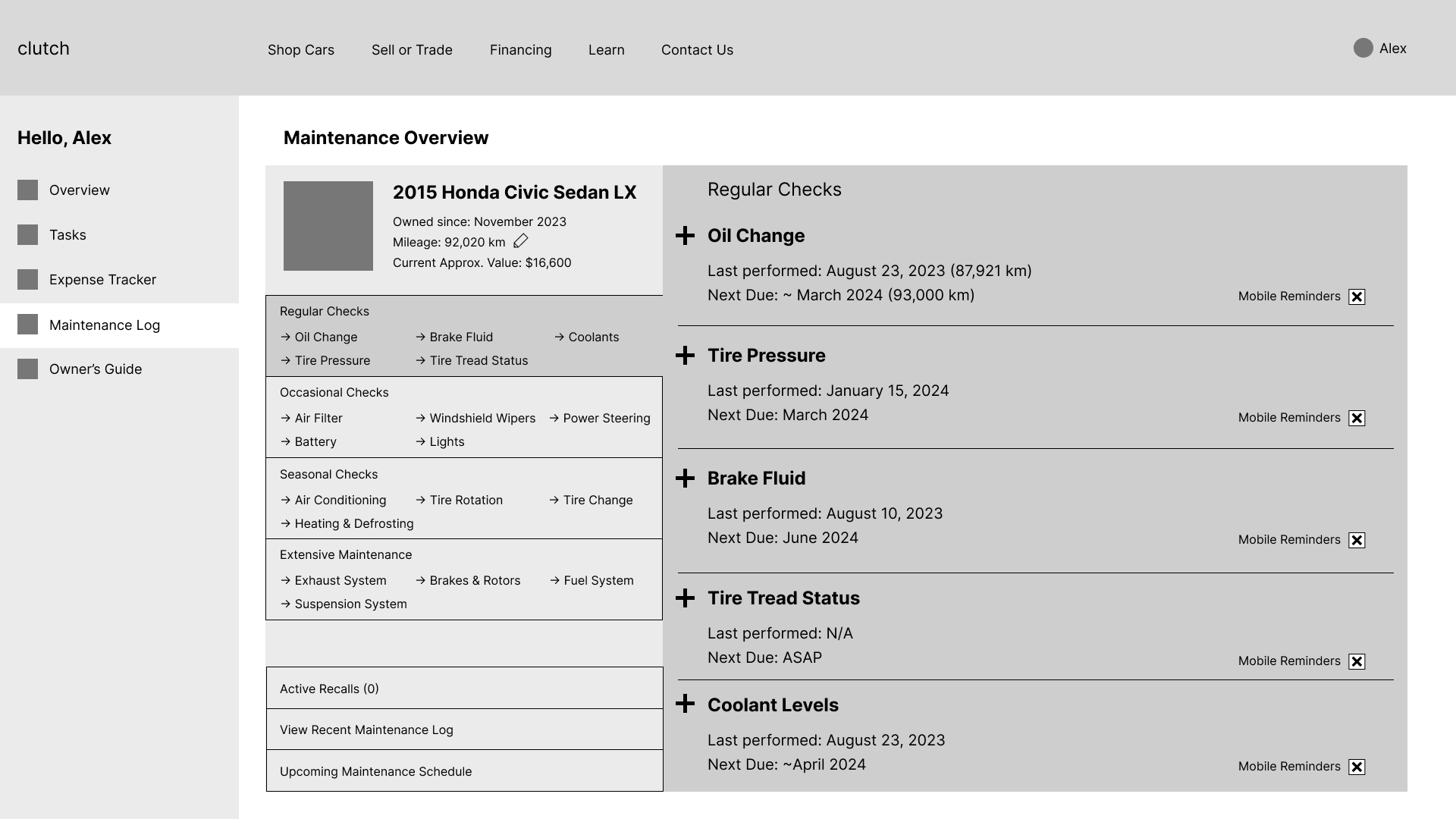
Task: Open Fuel System maintenance
Action: point(591,581)
